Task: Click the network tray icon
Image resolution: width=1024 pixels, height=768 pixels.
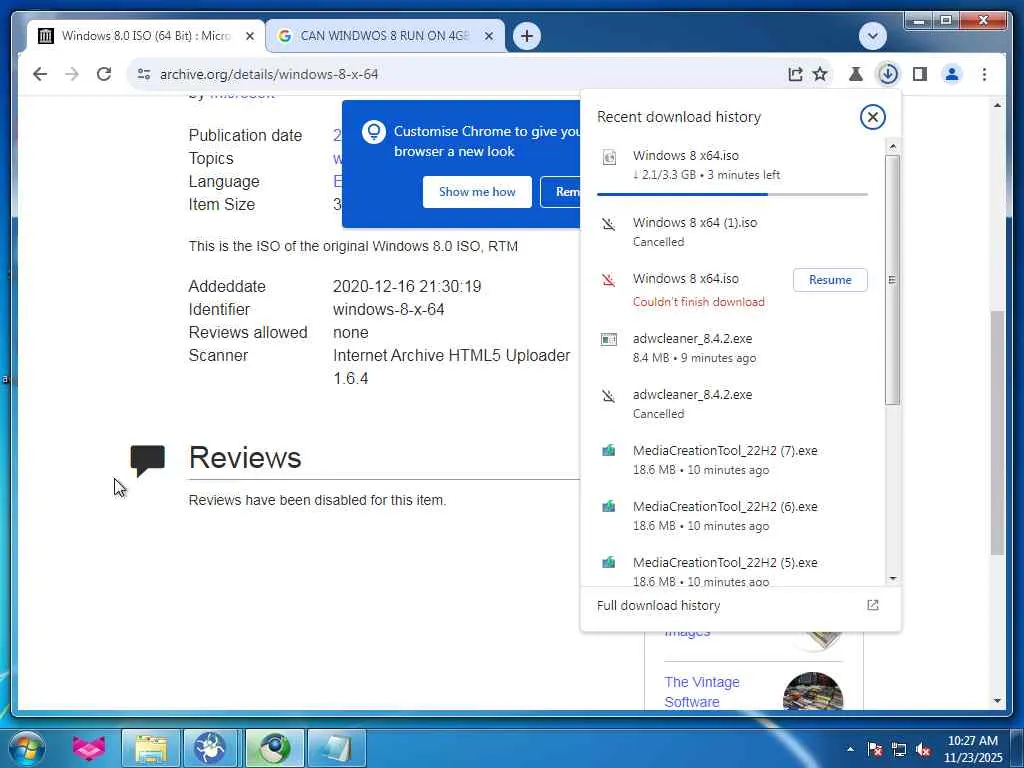Action: pyautogui.click(x=899, y=750)
